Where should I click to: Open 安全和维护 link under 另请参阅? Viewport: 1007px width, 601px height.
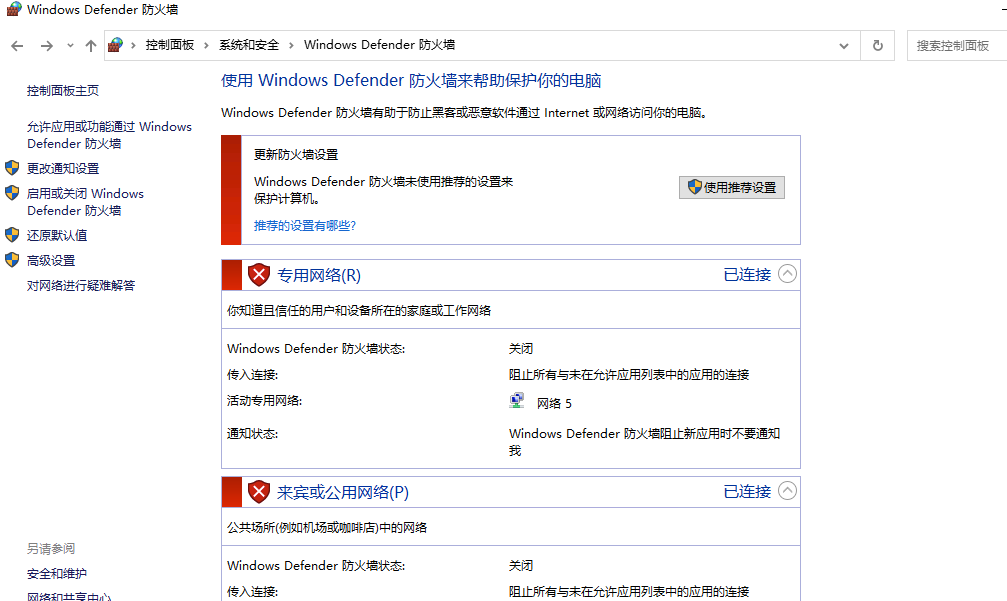click(57, 573)
